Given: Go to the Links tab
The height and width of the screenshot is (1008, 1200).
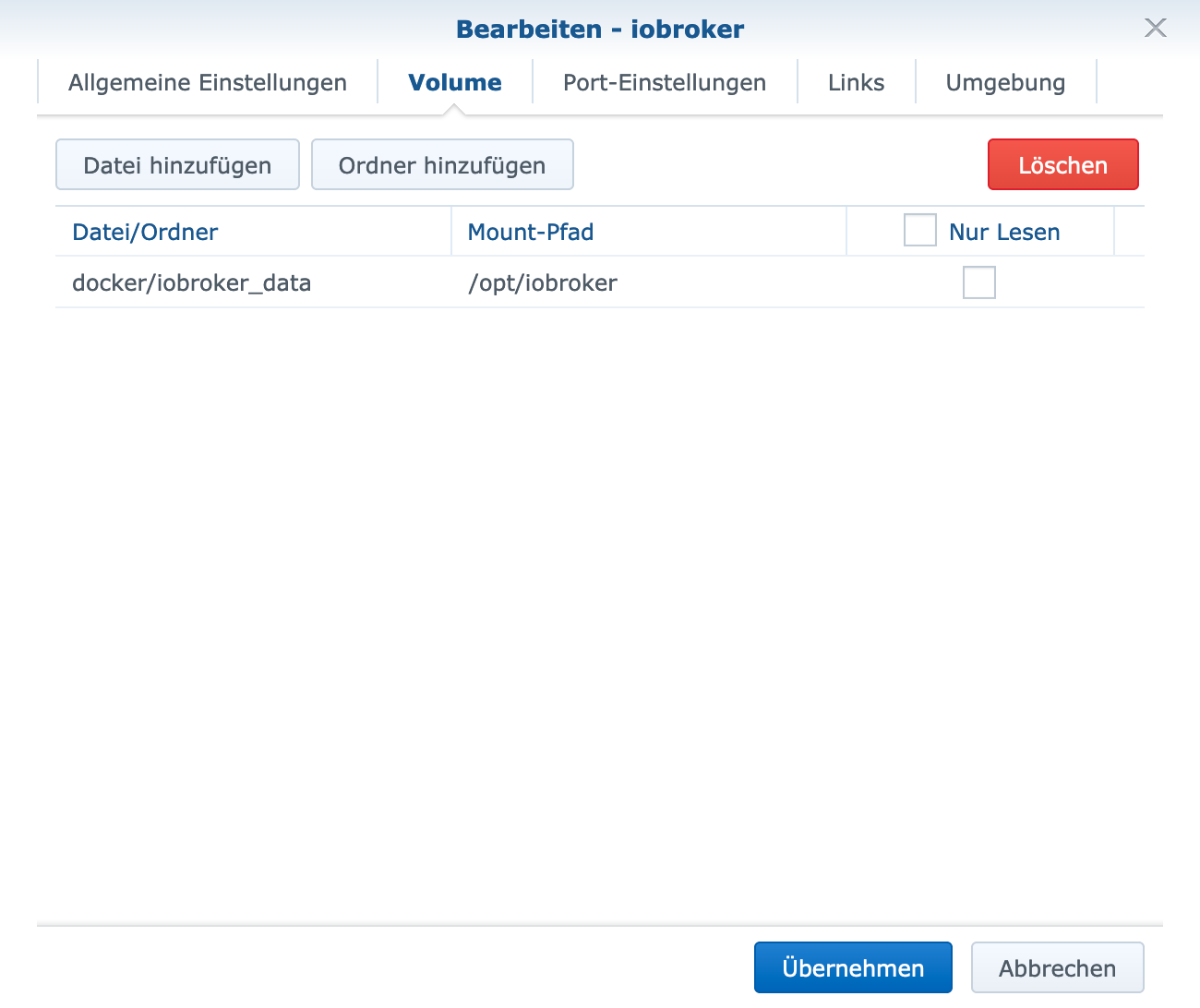Looking at the screenshot, I should tap(857, 82).
